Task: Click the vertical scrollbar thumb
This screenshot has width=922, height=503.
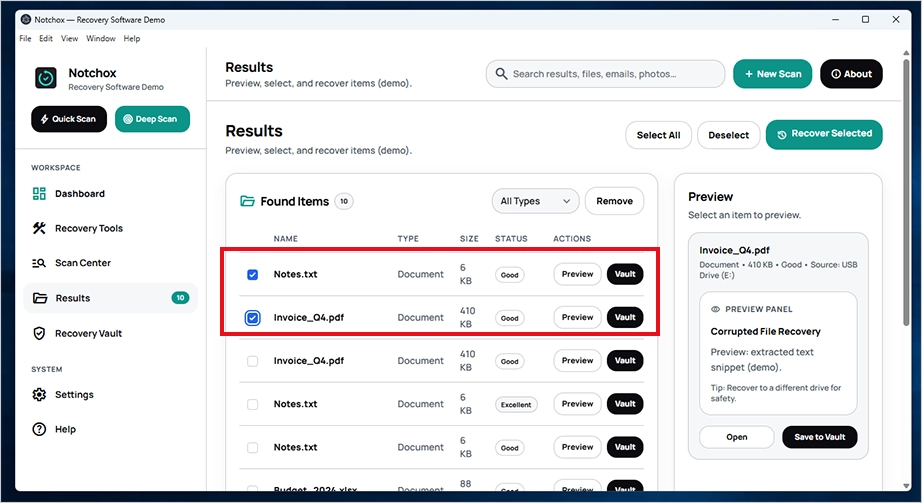Action: pos(906,192)
